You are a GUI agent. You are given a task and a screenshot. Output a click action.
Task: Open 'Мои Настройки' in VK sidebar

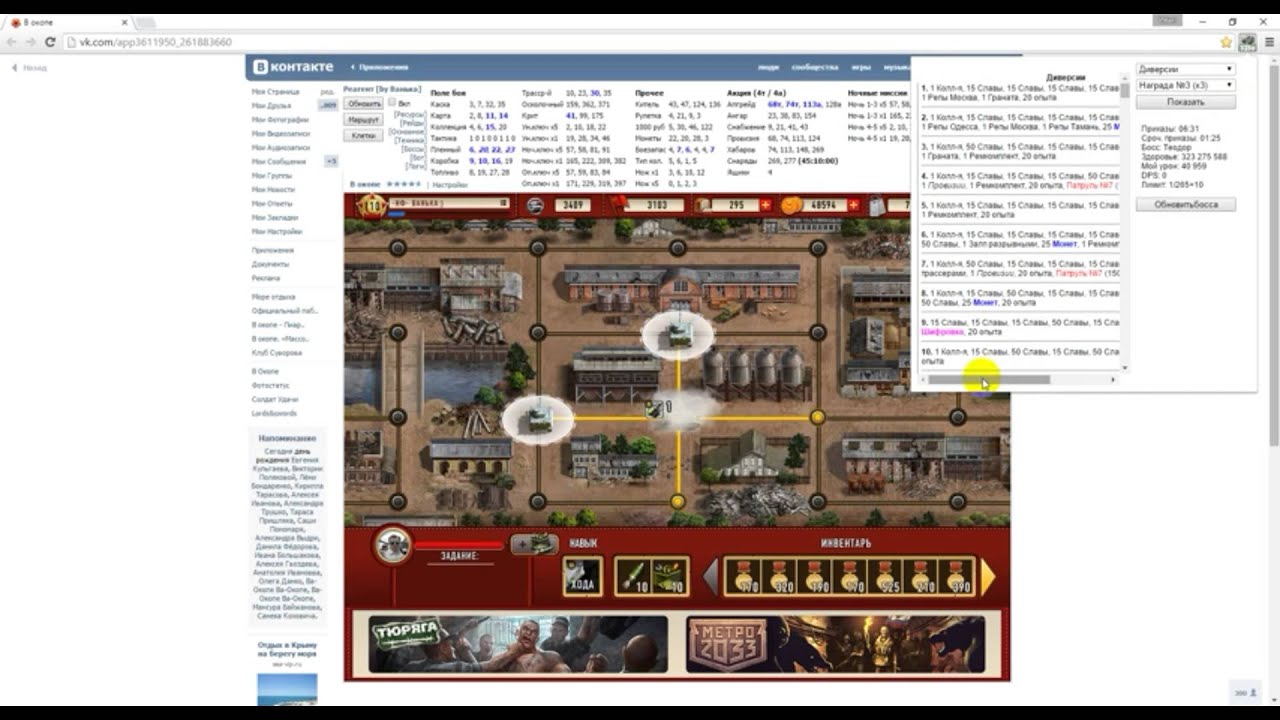(x=277, y=231)
